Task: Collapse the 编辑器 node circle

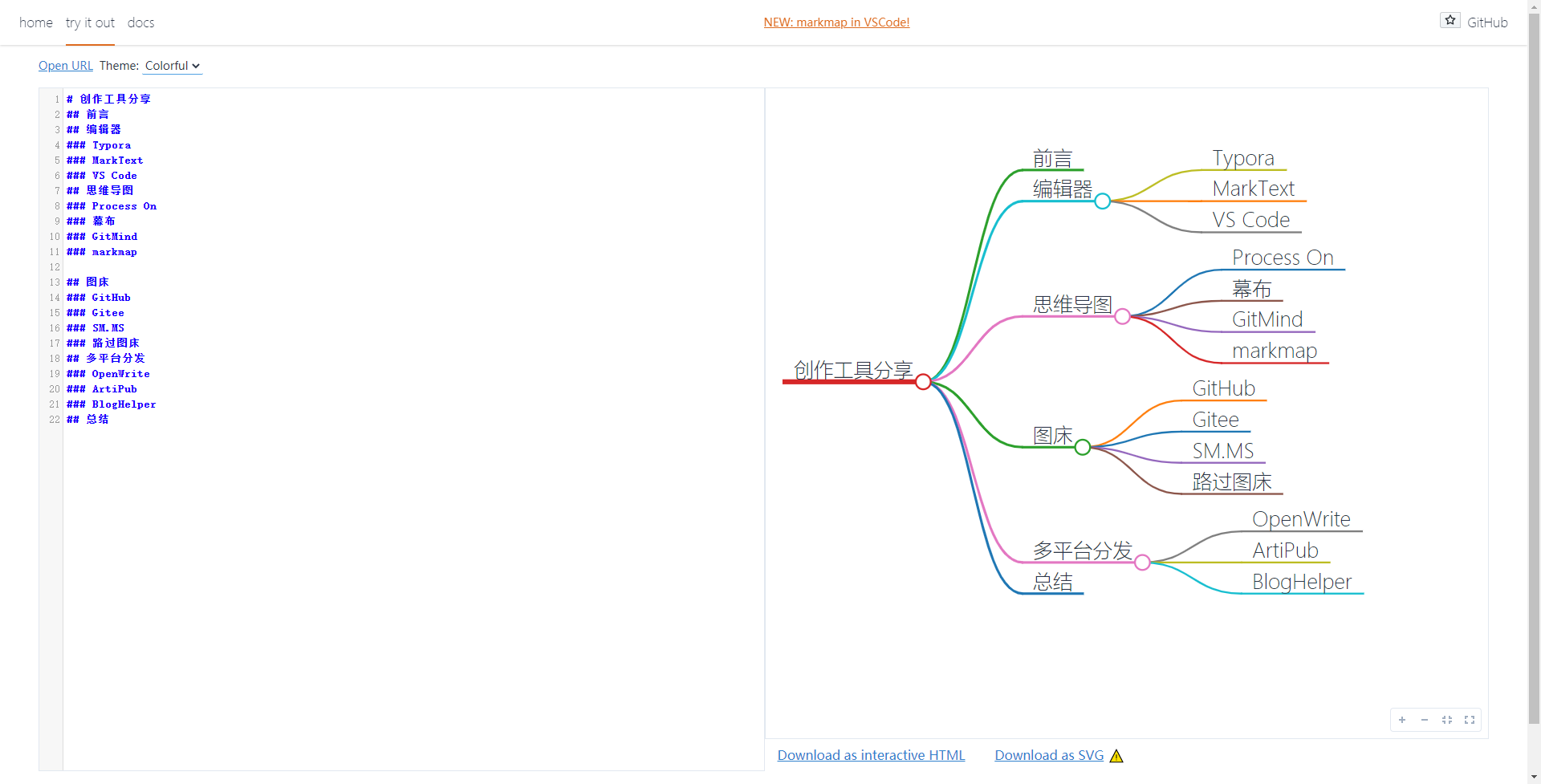Action: (x=1103, y=201)
